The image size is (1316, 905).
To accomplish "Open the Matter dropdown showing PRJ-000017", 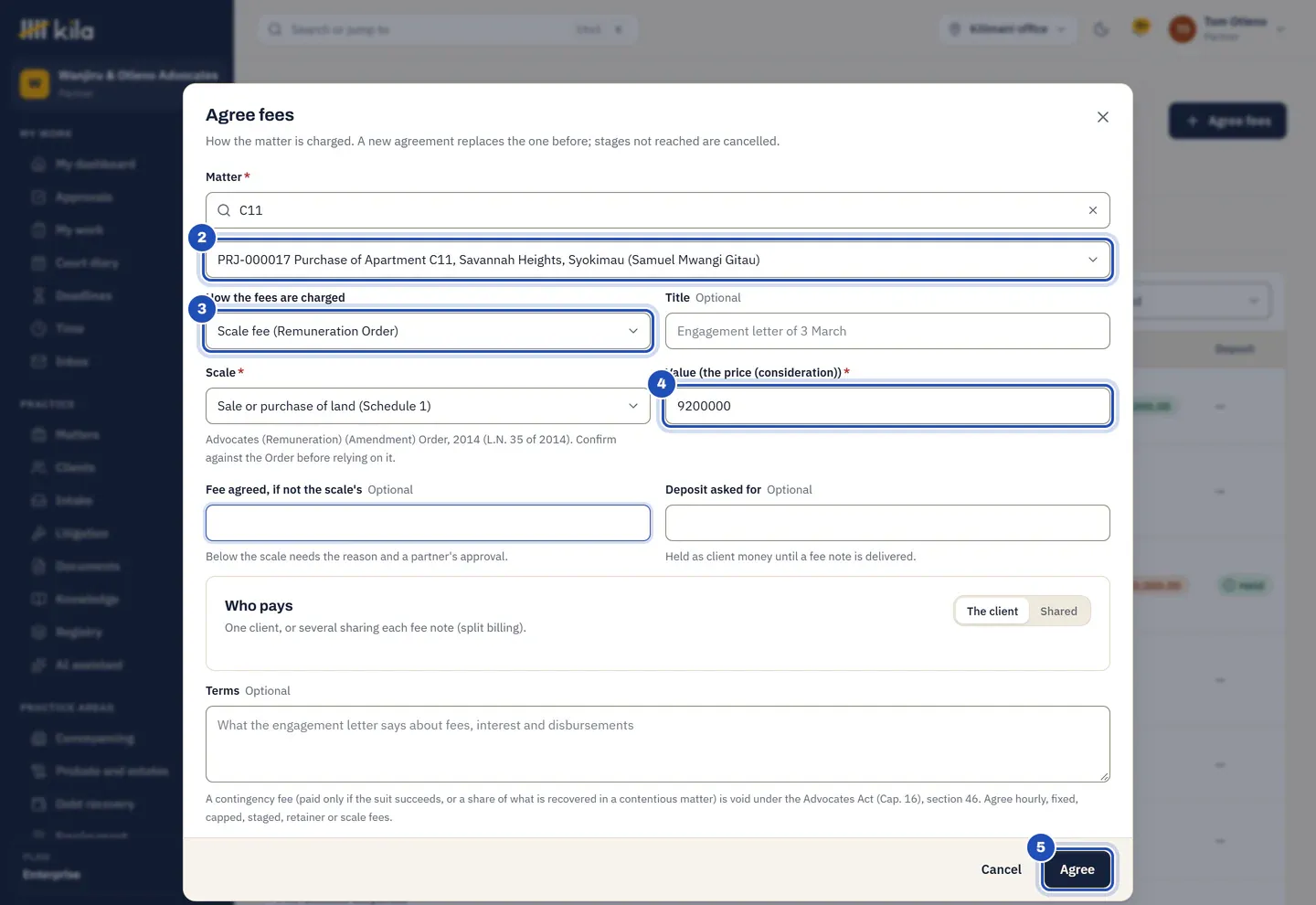I will [x=658, y=260].
